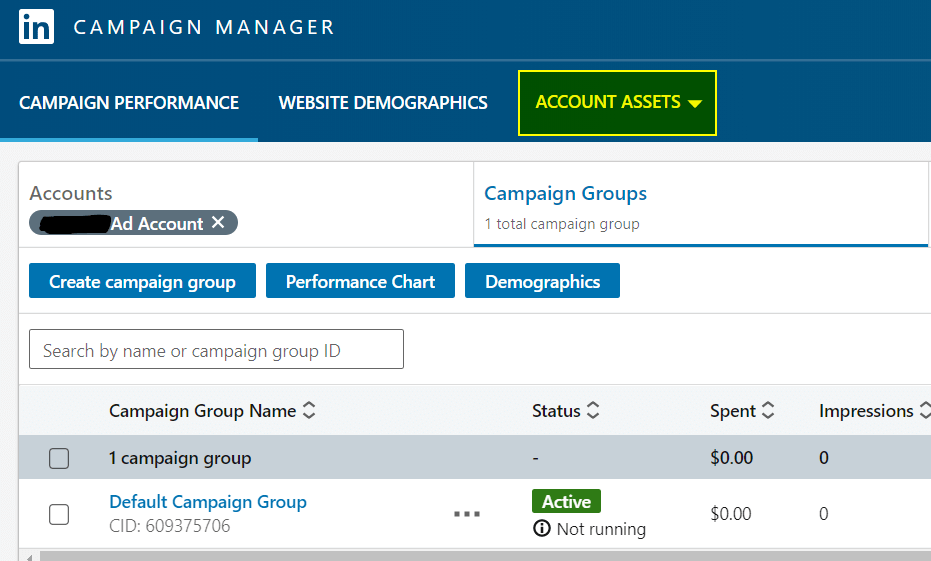Select the Accounts panel tab

[71, 194]
